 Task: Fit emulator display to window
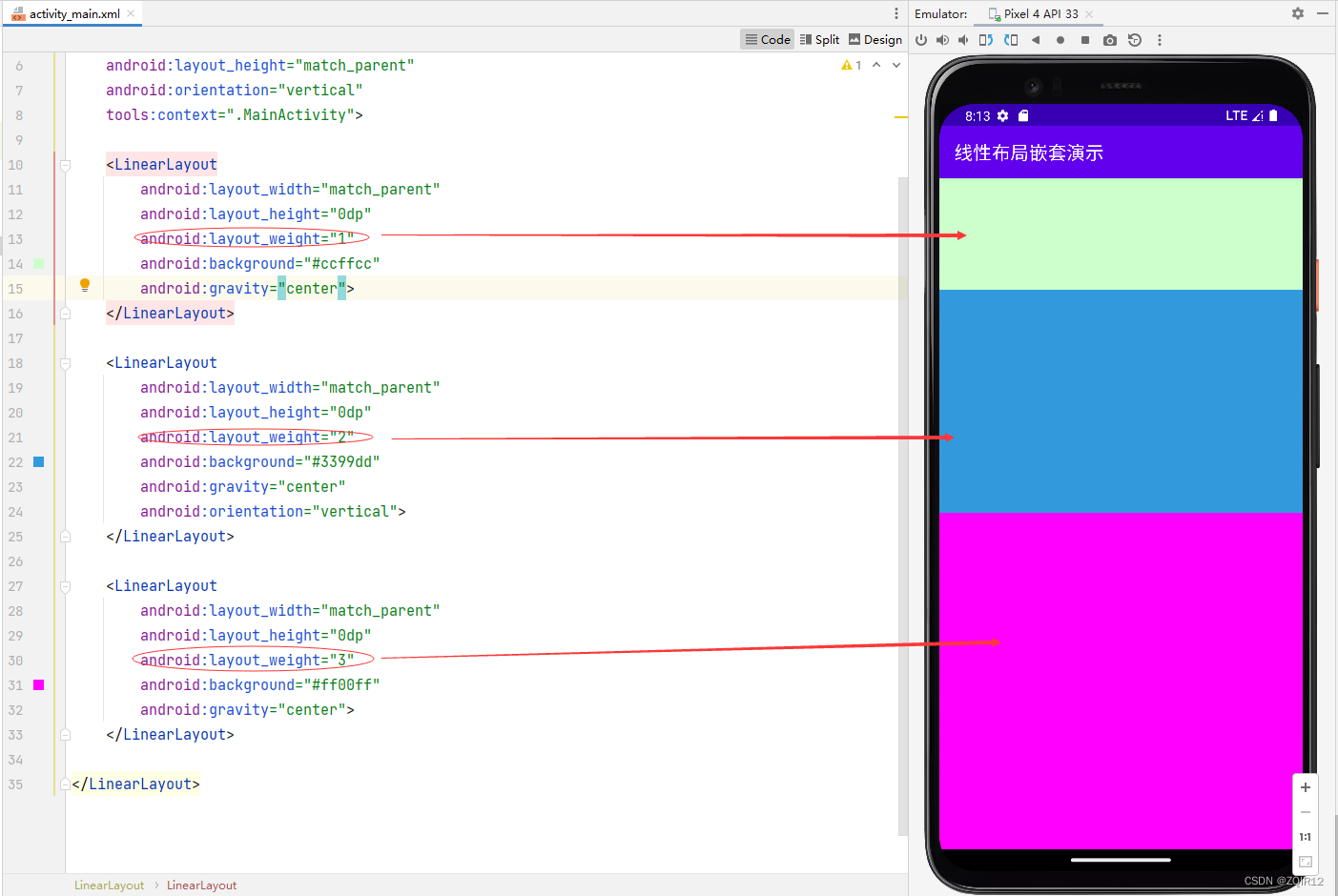point(1306,862)
